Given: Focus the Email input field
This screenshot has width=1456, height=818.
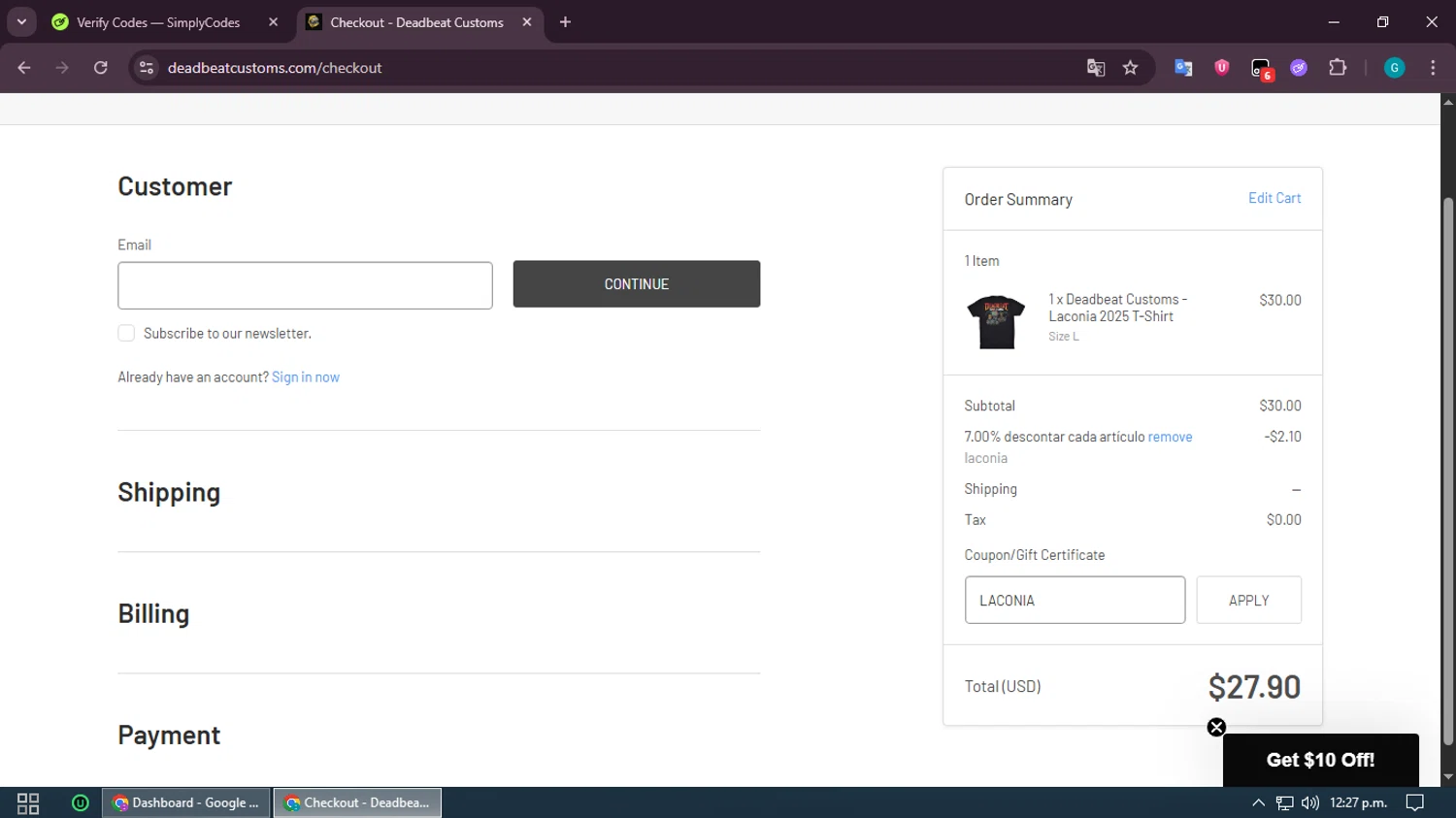Looking at the screenshot, I should point(305,285).
